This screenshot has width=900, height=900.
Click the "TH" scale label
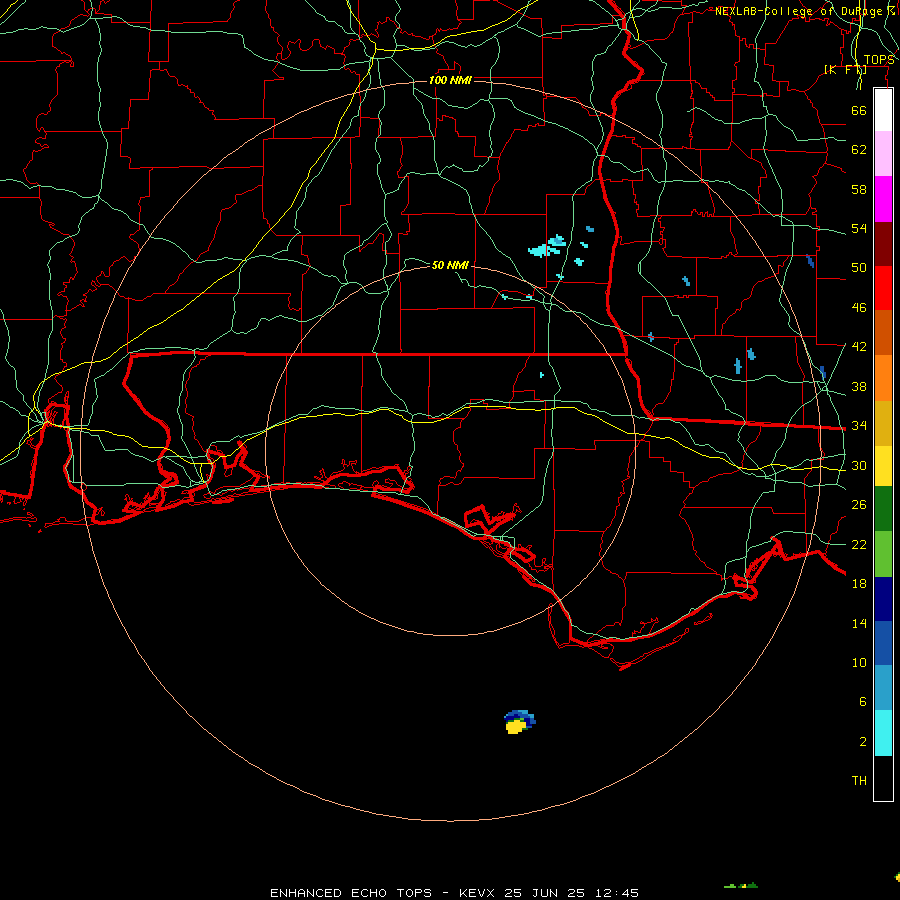pos(859,781)
